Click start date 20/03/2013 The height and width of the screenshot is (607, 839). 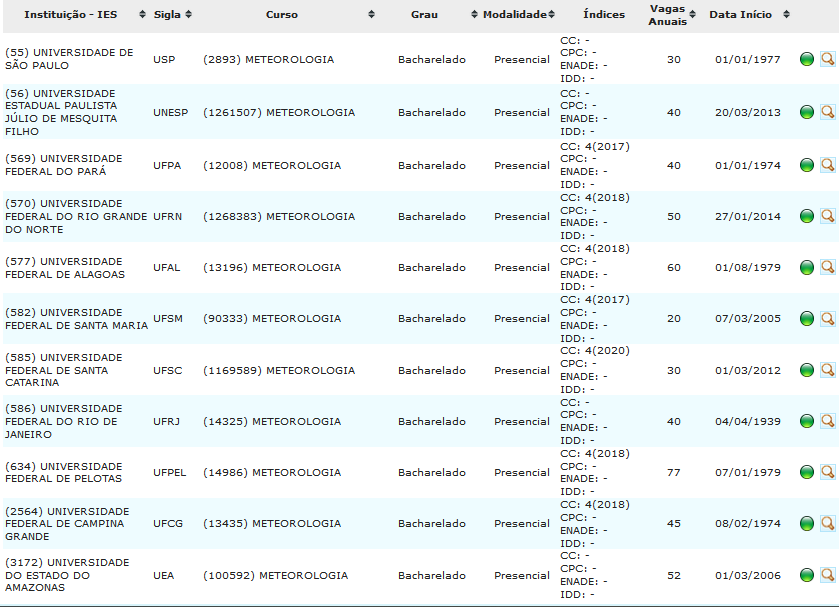[x=748, y=112]
